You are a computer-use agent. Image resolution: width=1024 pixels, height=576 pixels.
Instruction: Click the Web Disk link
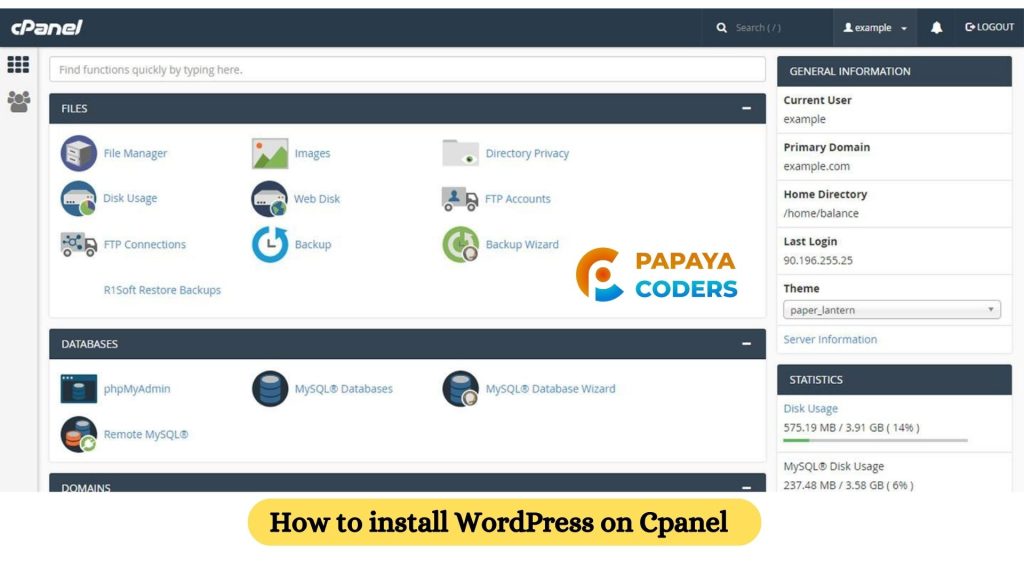coord(317,199)
